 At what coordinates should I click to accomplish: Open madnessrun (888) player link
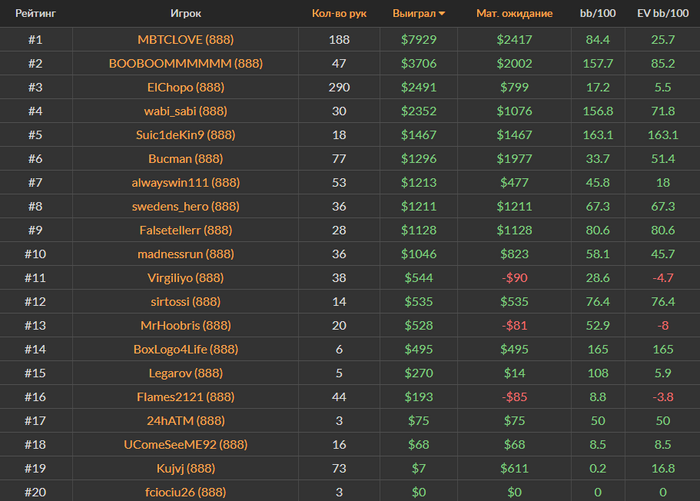point(185,254)
